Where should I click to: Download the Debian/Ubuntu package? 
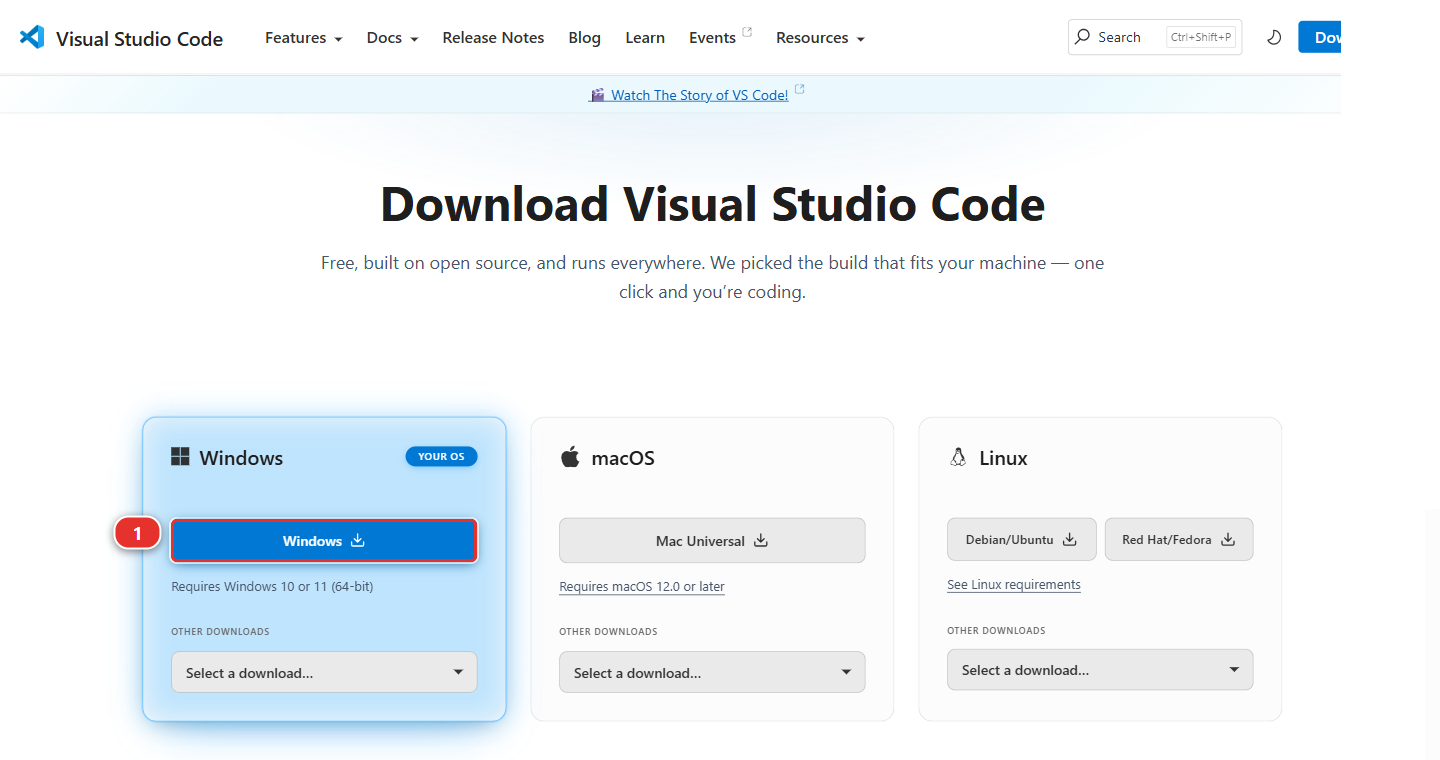pos(1021,539)
